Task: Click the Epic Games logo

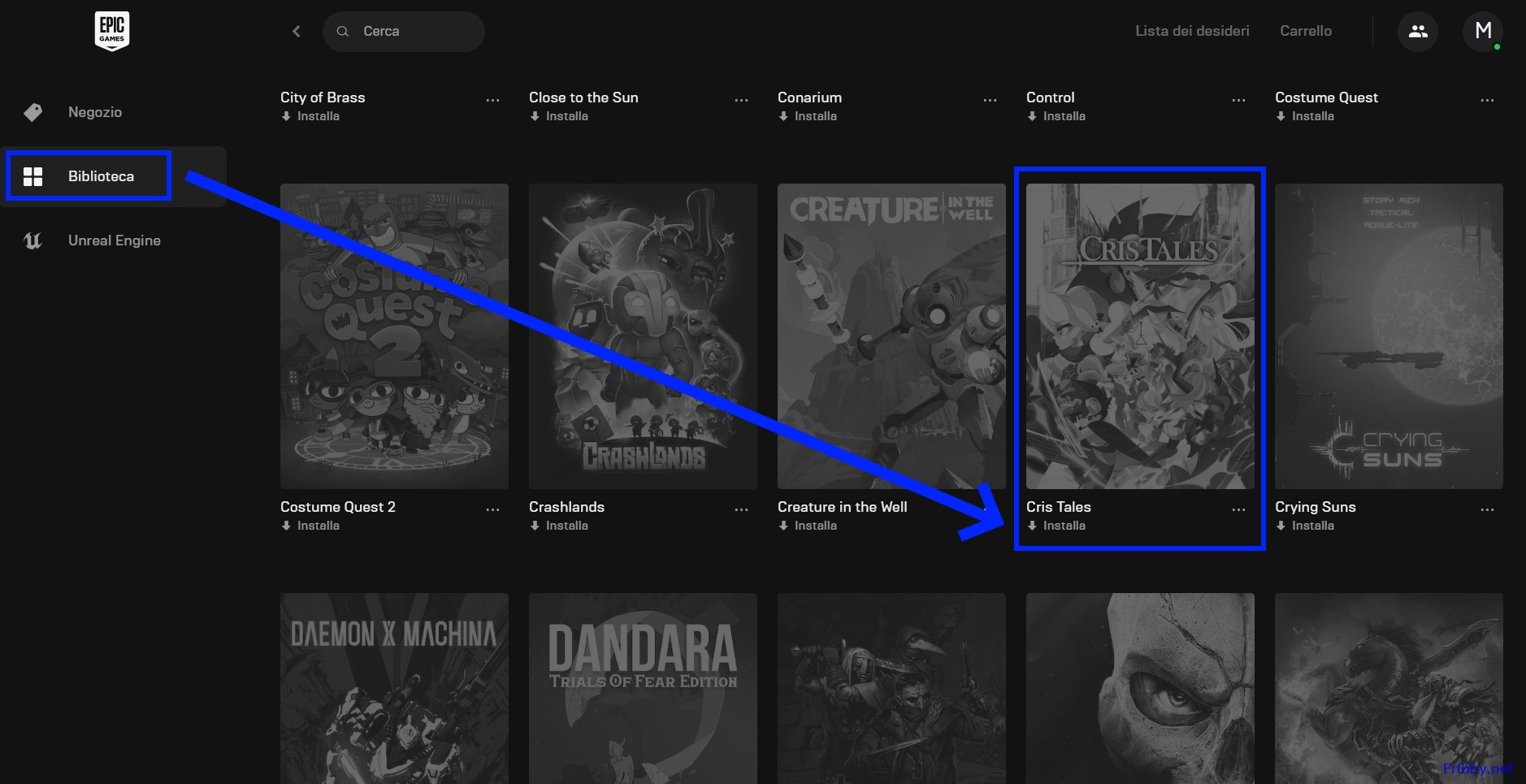Action: (x=112, y=32)
